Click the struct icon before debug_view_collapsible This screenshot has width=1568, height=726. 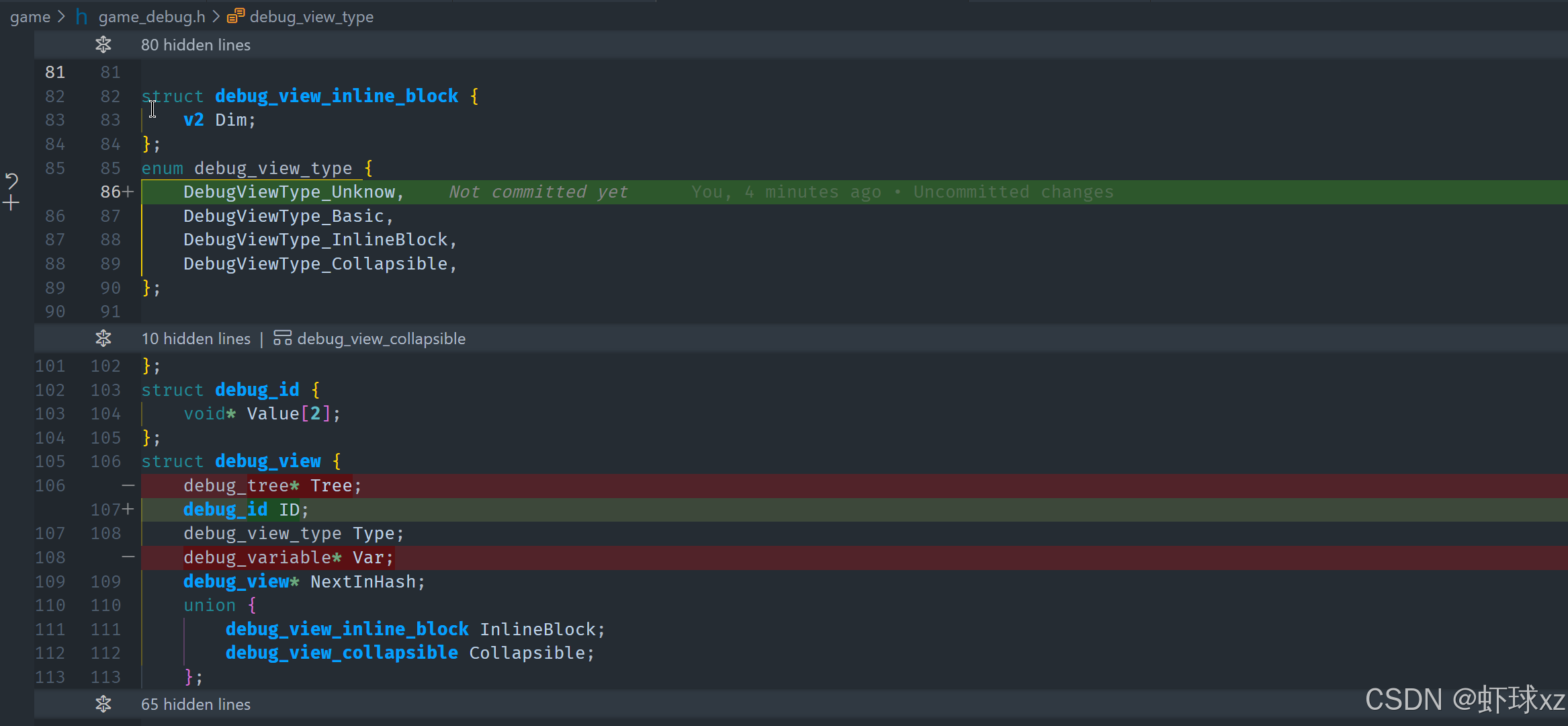point(282,338)
